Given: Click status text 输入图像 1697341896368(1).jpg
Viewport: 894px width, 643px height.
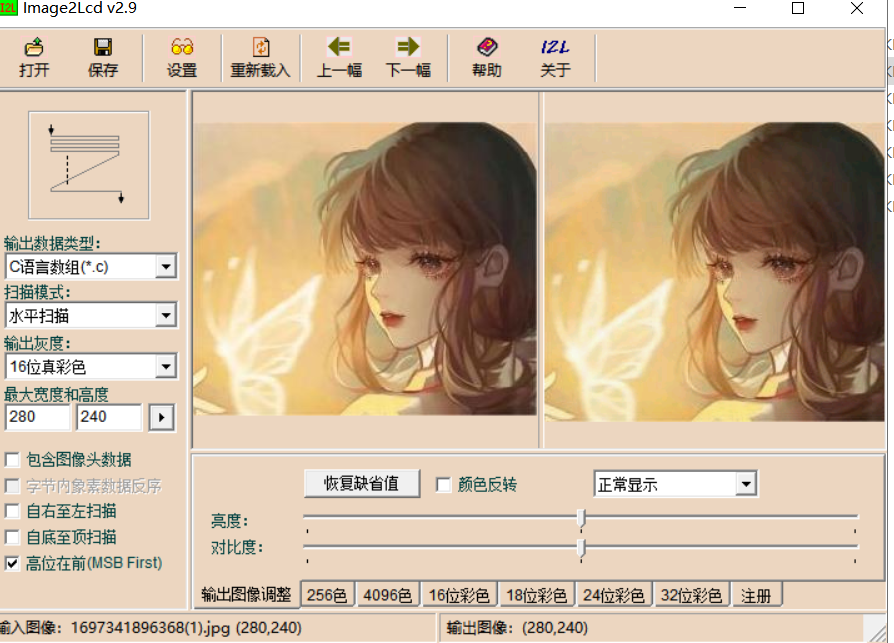Looking at the screenshot, I should point(151,628).
